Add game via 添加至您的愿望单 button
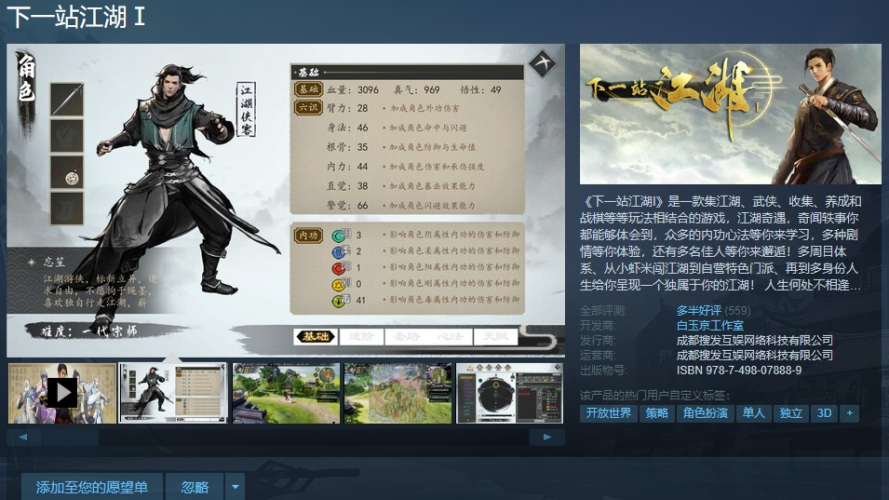 pyautogui.click(x=92, y=487)
